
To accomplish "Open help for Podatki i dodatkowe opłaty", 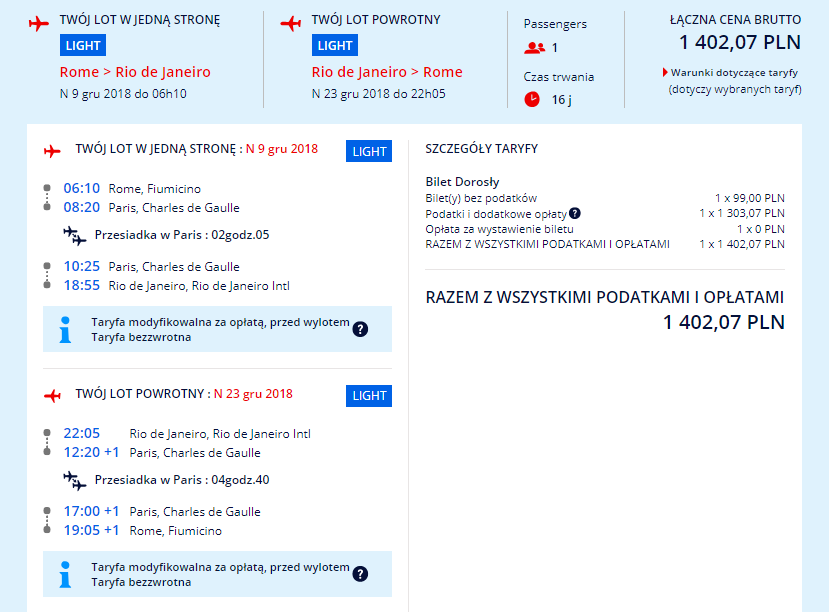I will 575,213.
